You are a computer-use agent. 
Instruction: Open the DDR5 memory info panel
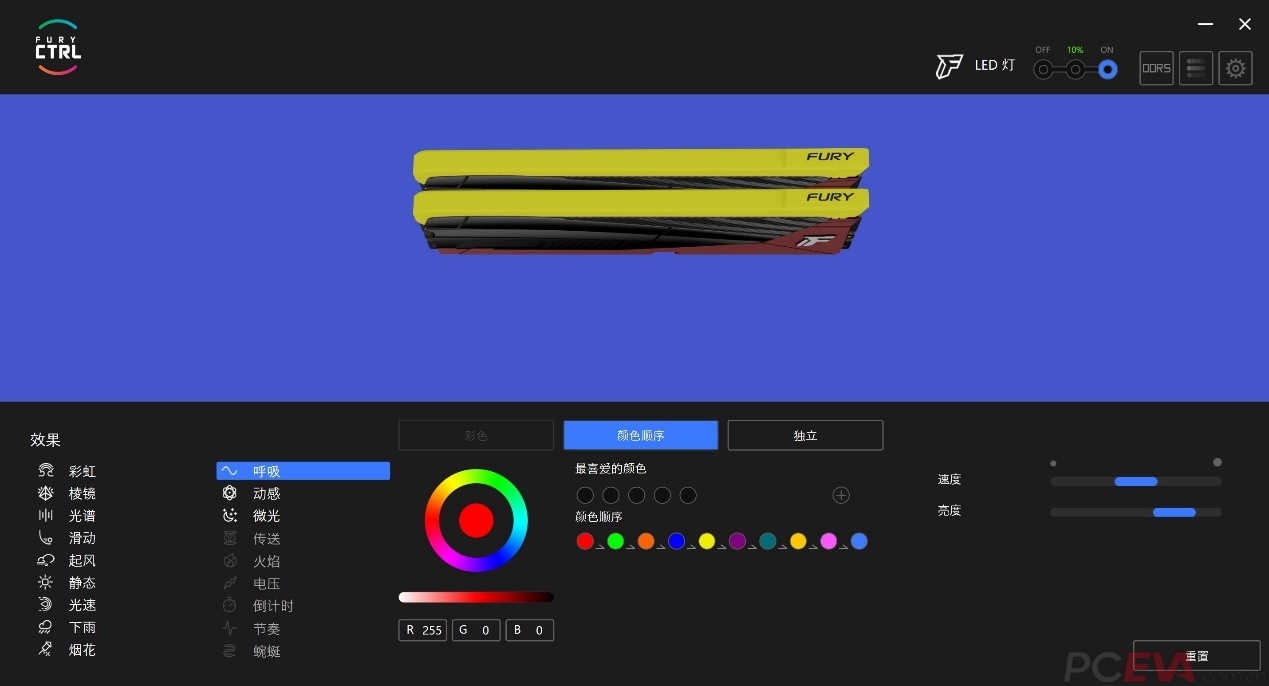1156,68
